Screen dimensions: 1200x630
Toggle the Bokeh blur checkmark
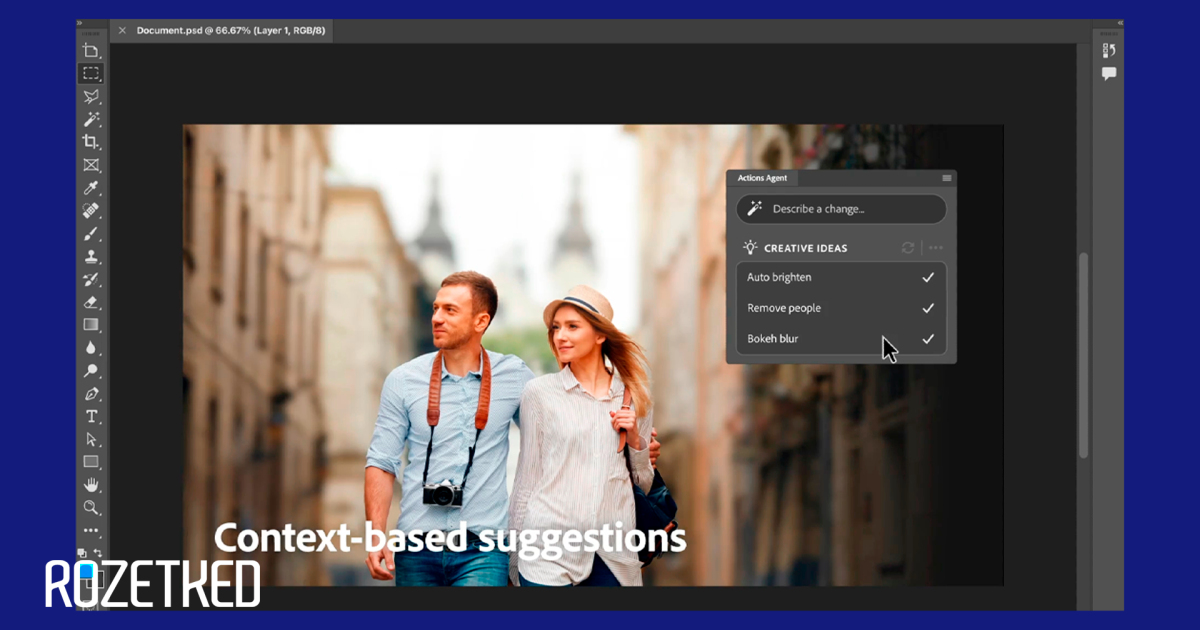tap(927, 339)
